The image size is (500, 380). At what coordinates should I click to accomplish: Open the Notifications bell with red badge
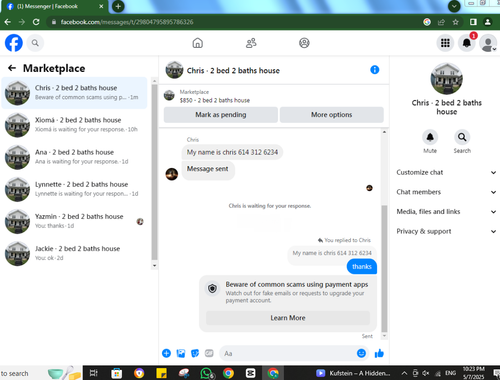click(467, 43)
